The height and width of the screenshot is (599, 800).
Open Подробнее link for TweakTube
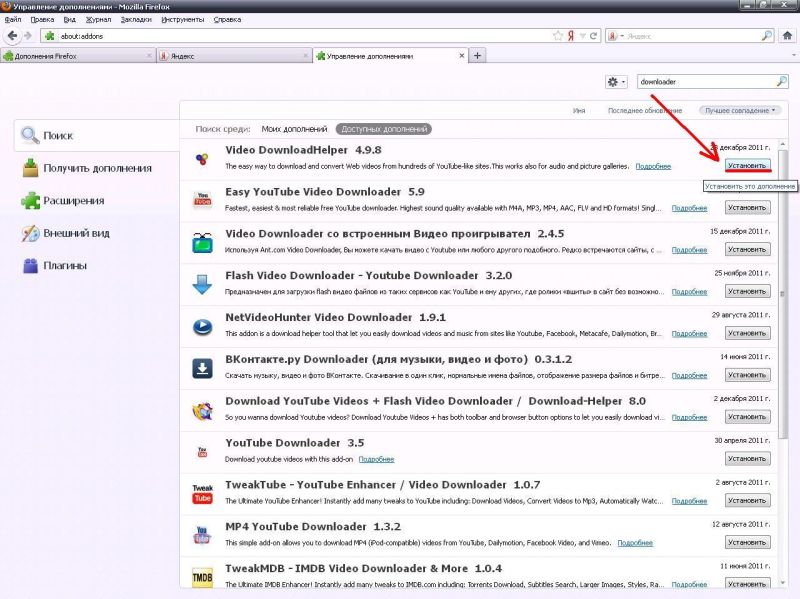tap(689, 501)
